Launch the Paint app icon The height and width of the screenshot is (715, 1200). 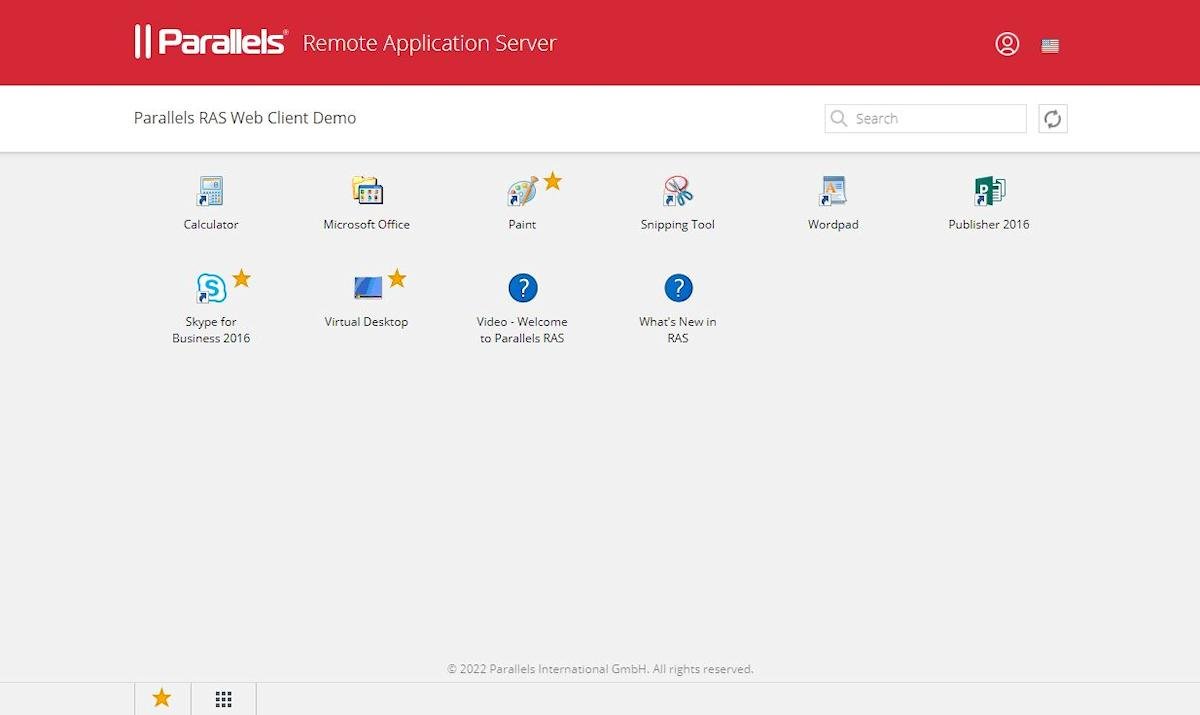pos(522,191)
